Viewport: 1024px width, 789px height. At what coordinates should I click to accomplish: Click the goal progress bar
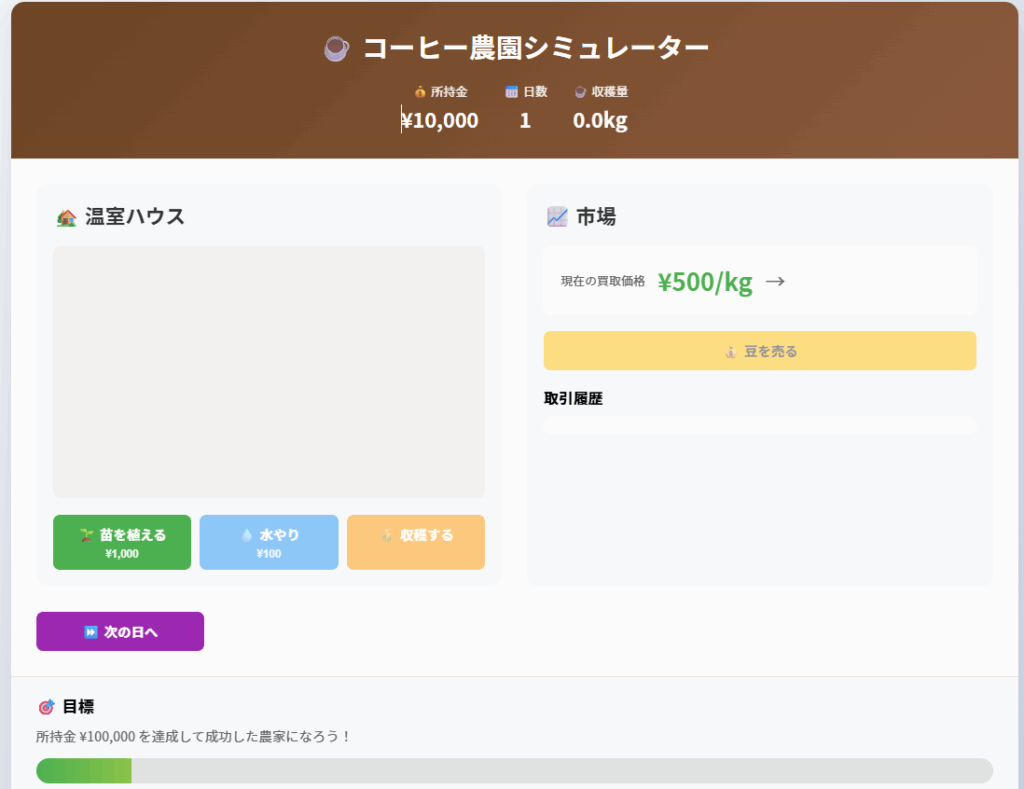point(514,771)
